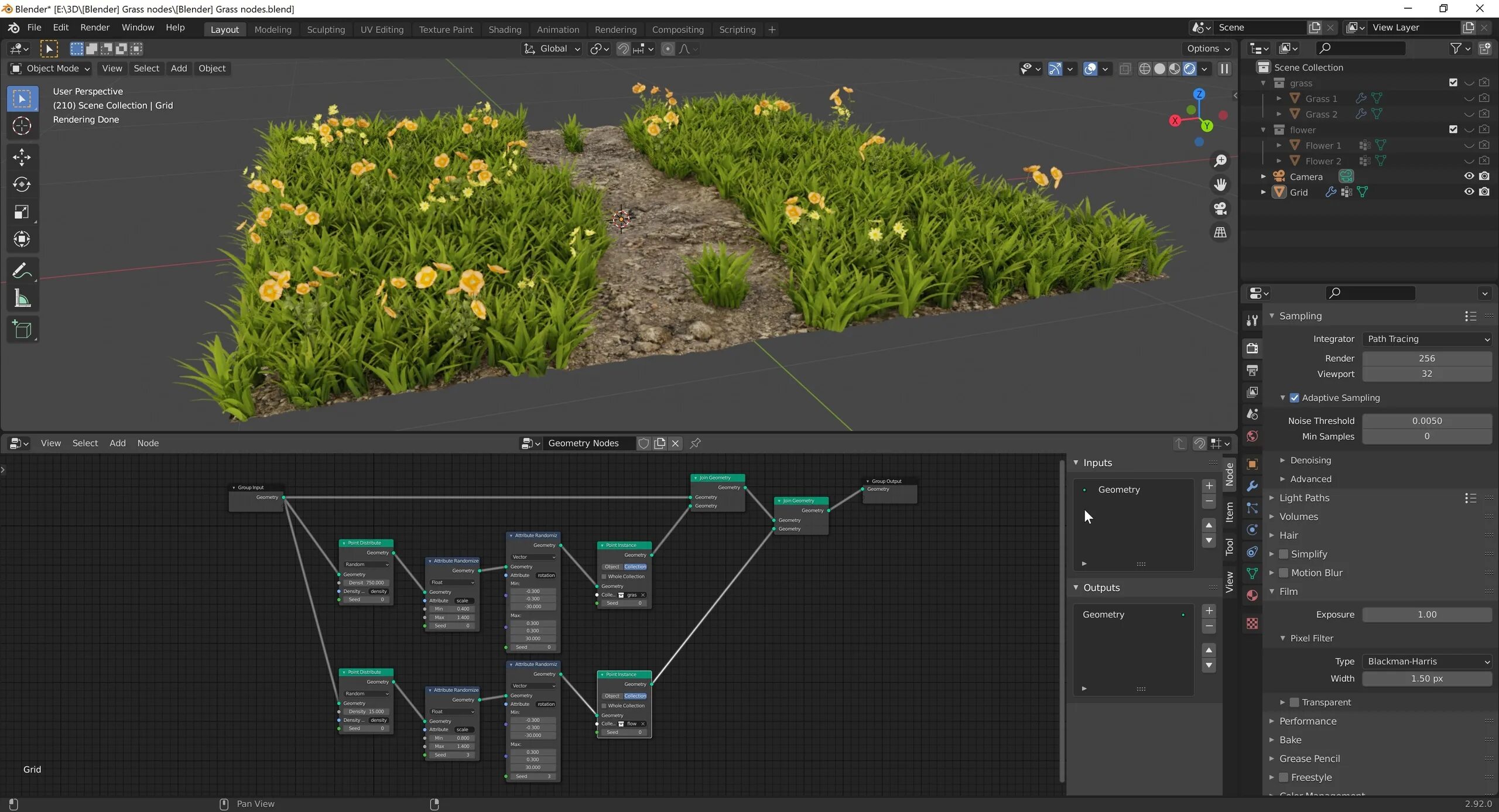
Task: Click the Add Cube tool icon
Action: [x=22, y=330]
